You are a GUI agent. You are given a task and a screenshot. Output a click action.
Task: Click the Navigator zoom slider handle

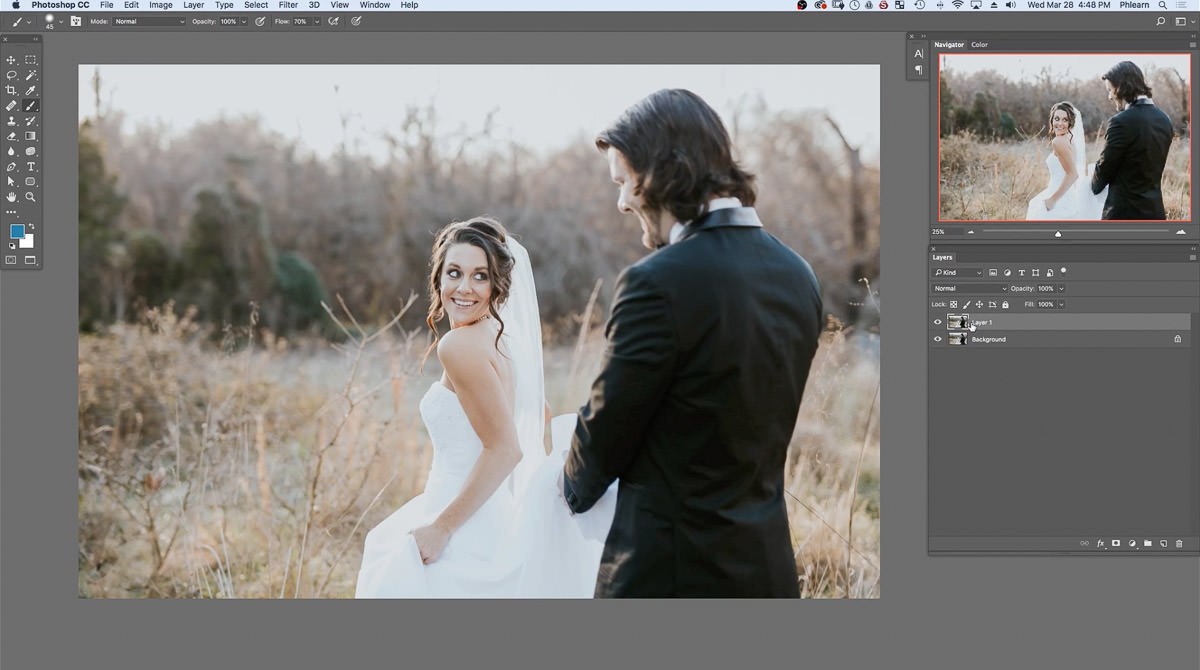pos(1058,233)
